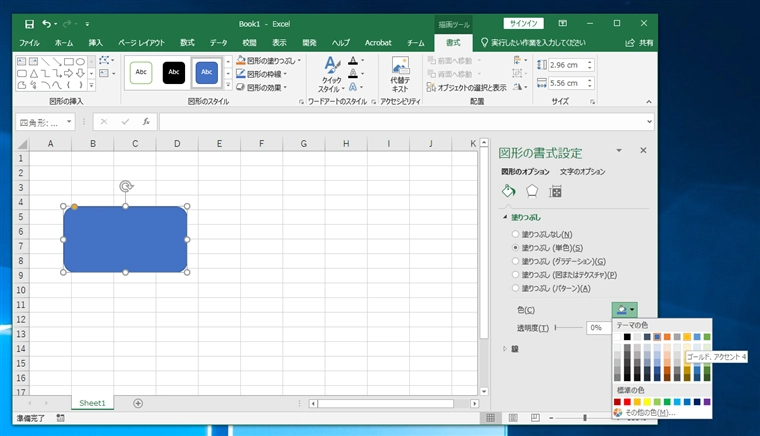The width and height of the screenshot is (760, 436).
Task: Click the Quick Styles (クイックスタイル) icon
Action: [x=331, y=73]
